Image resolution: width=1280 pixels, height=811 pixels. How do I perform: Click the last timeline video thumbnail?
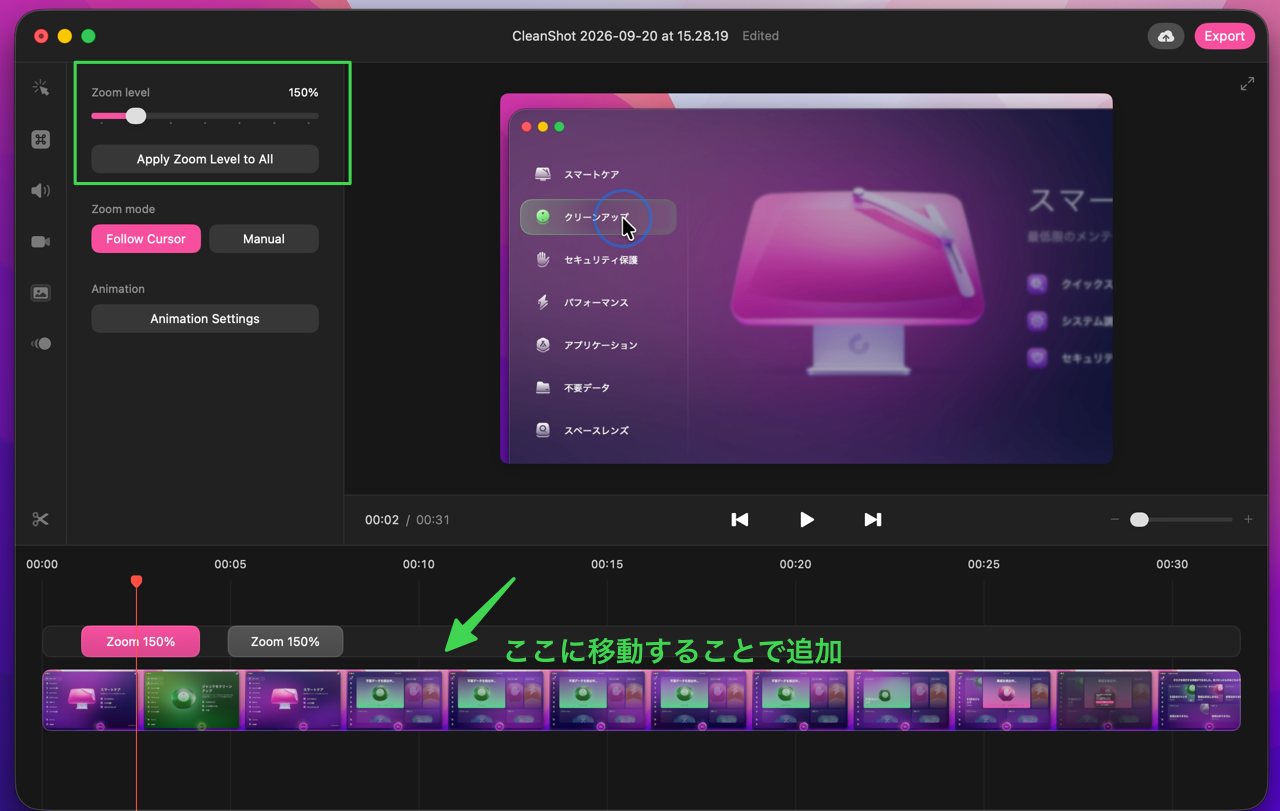(1198, 700)
